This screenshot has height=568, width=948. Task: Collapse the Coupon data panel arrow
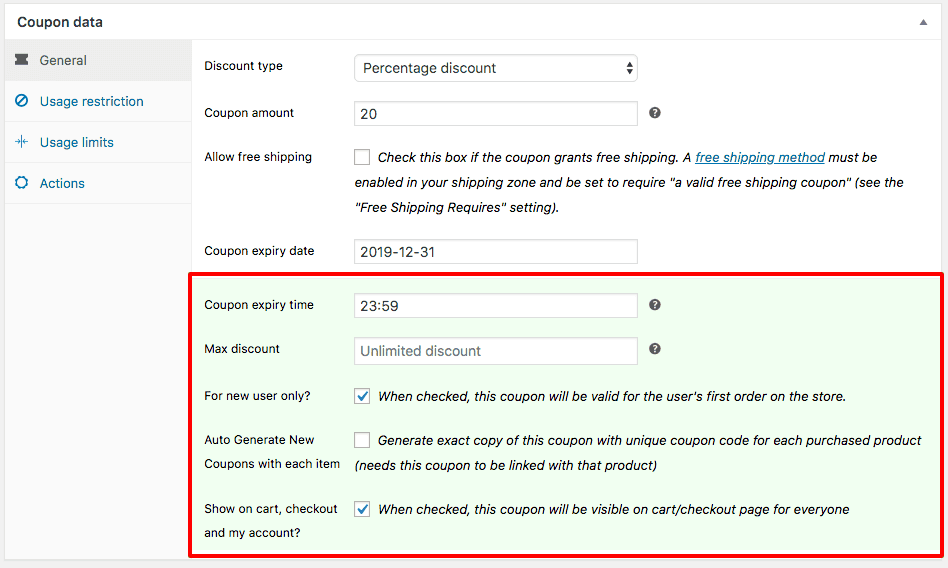[923, 22]
